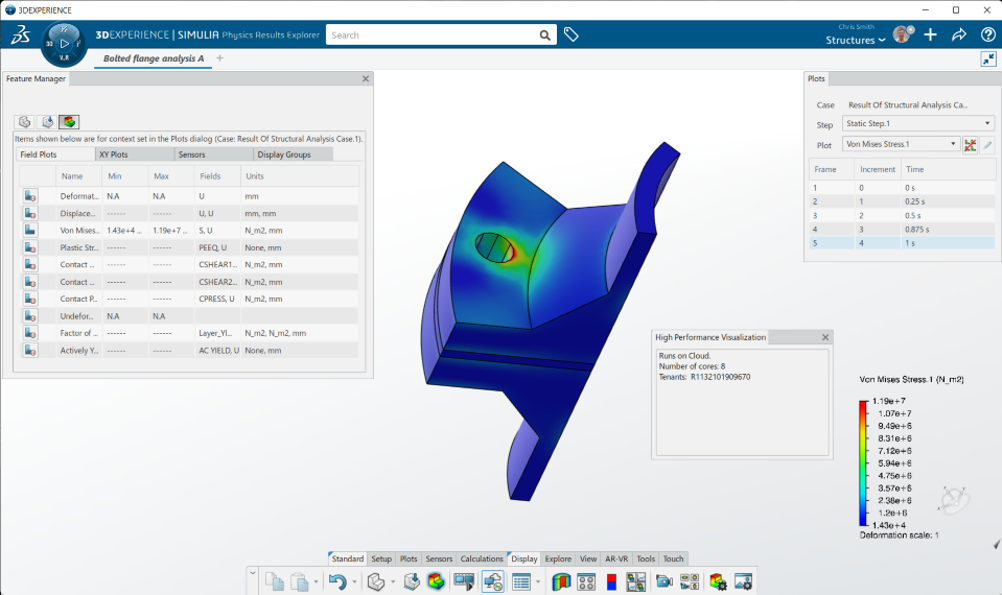Click the Paste icon in bottom toolbar
The width and height of the screenshot is (1002, 595).
(300, 582)
